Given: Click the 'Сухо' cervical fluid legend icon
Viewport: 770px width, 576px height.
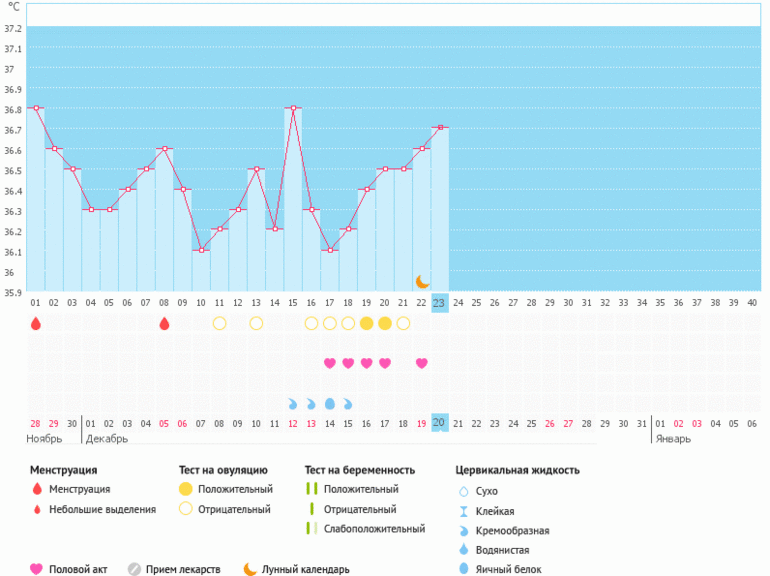Looking at the screenshot, I should (x=463, y=491).
